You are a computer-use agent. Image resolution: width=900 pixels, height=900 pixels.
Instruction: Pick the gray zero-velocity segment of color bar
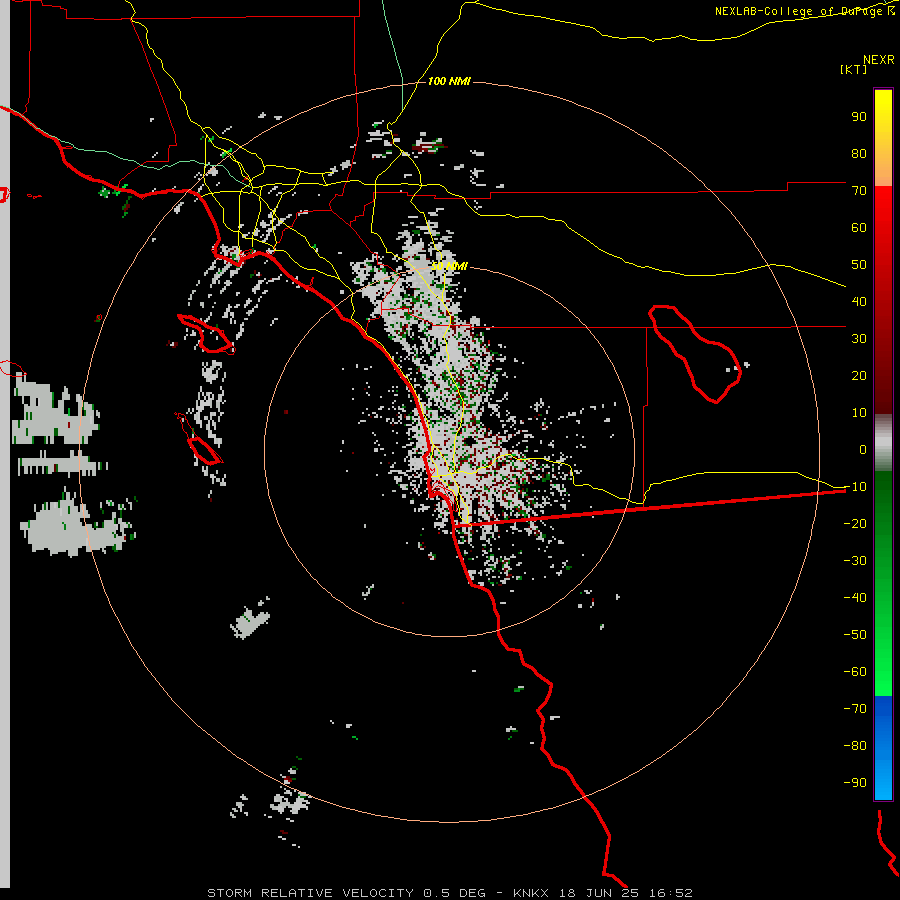(883, 443)
